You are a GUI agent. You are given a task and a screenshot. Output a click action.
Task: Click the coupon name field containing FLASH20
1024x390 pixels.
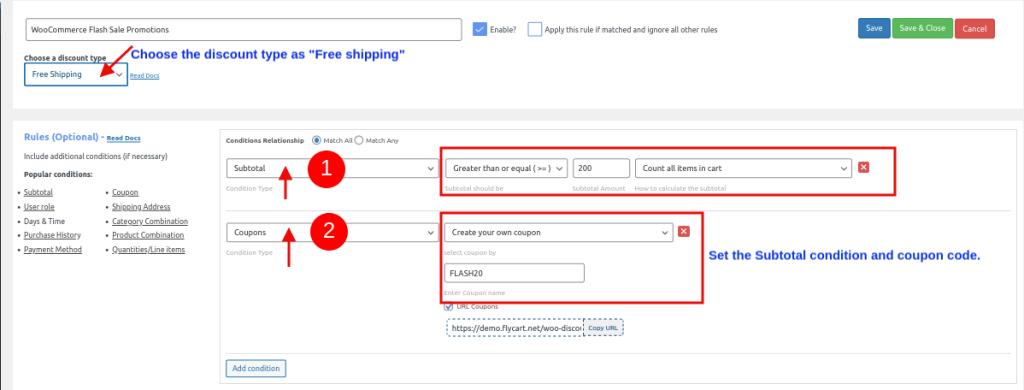(x=514, y=273)
